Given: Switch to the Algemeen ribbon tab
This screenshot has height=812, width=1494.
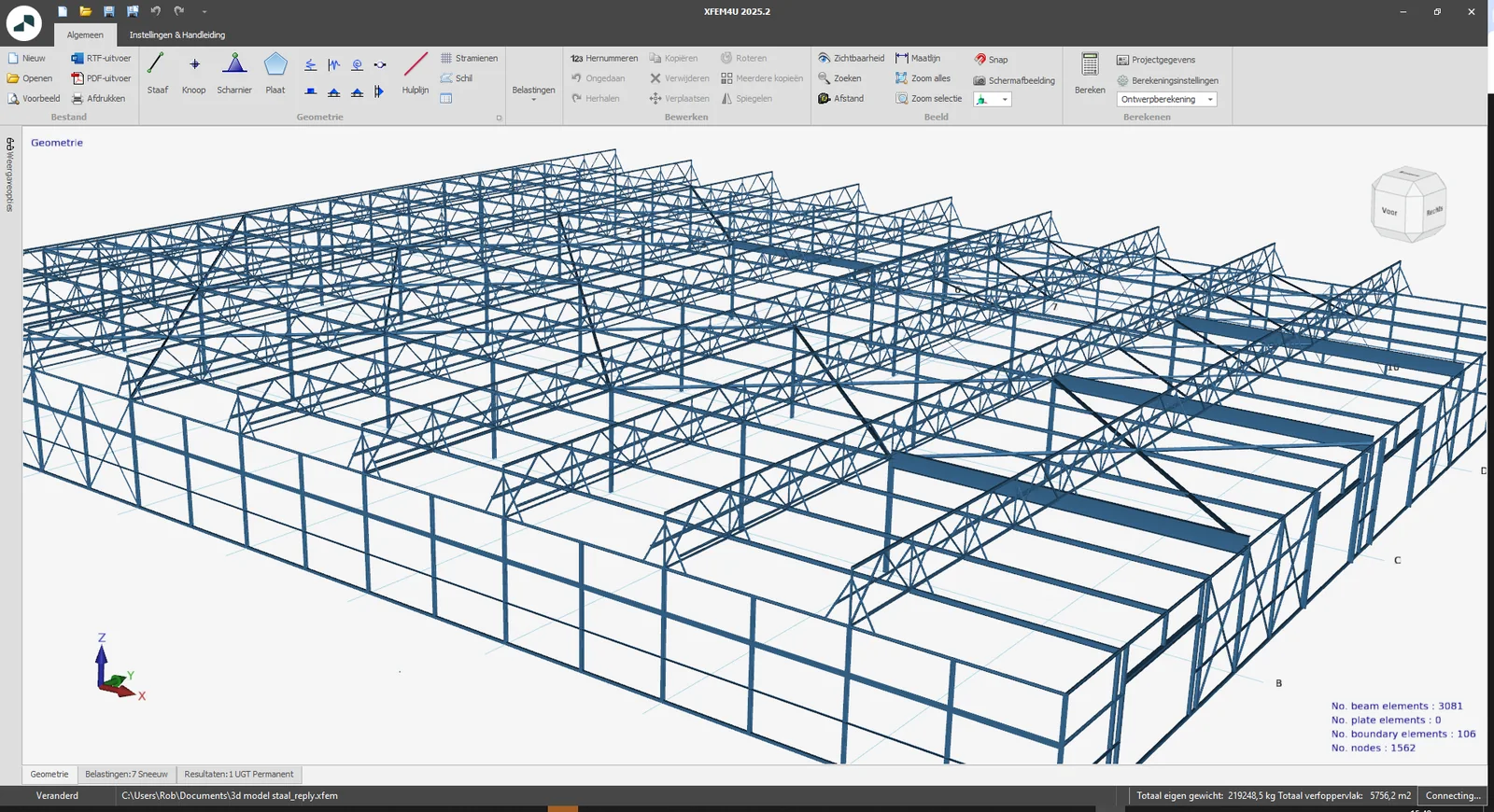Looking at the screenshot, I should tap(85, 35).
